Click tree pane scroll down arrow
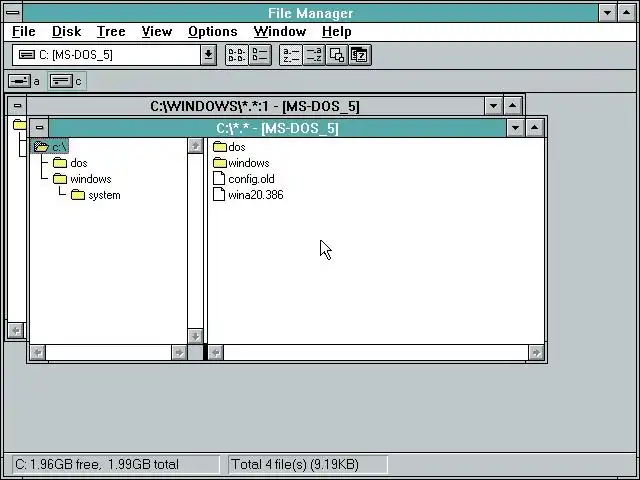This screenshot has width=640, height=480. pos(195,336)
